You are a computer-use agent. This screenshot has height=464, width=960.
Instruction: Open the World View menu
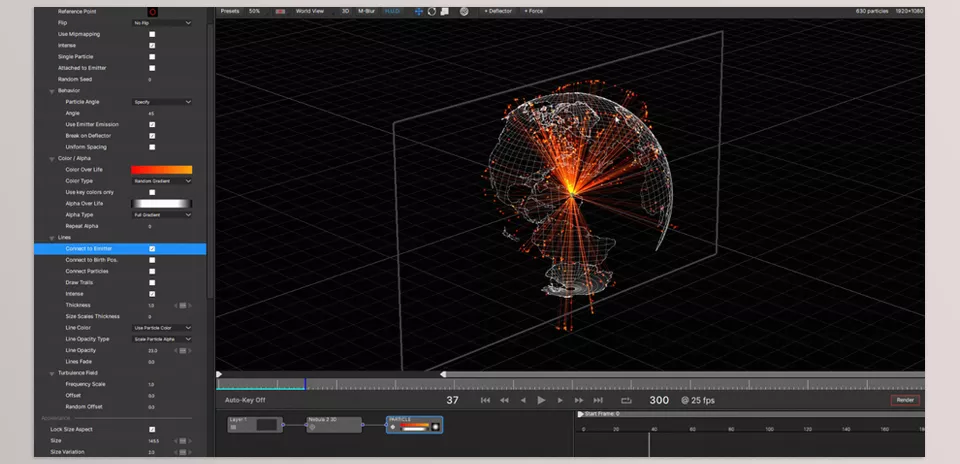click(x=310, y=11)
